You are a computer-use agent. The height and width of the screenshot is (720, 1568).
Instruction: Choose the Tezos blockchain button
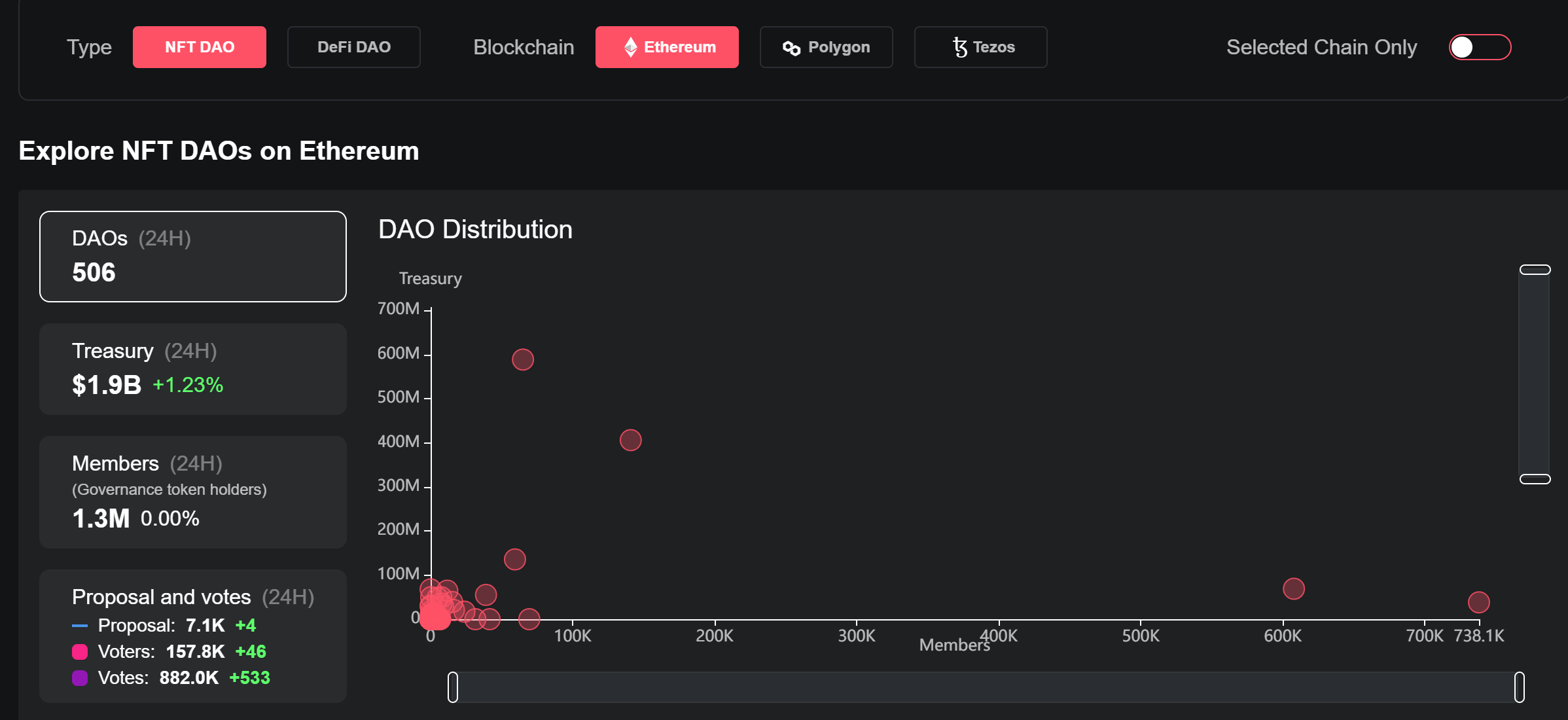(x=980, y=47)
